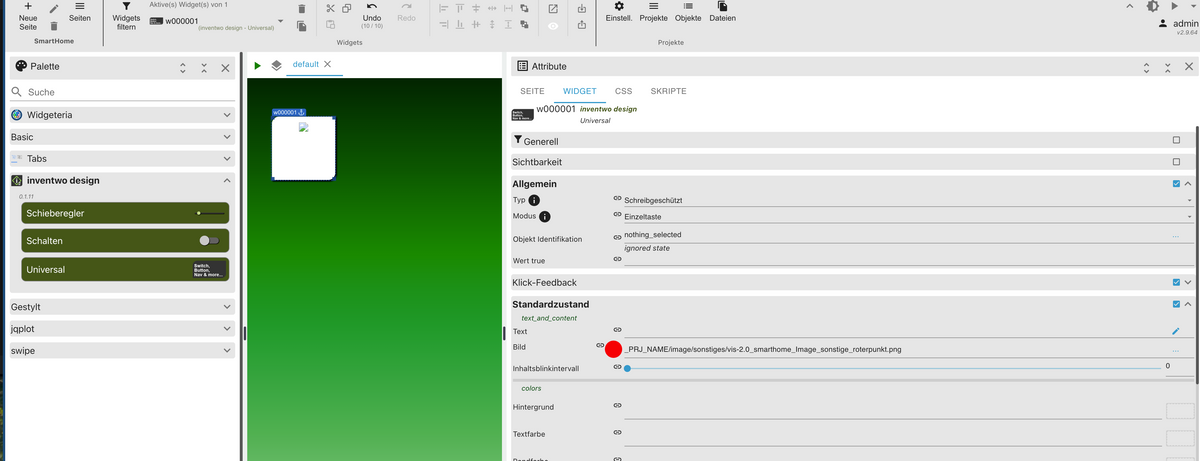Select the default view tab
The image size is (1200, 461).
pos(306,64)
